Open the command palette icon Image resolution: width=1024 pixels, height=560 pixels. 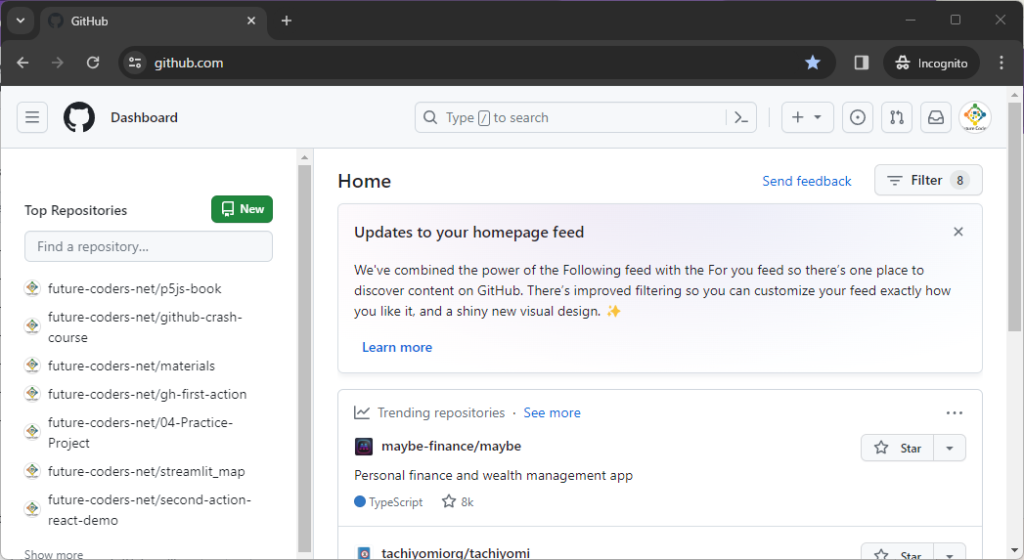pyautogui.click(x=741, y=117)
